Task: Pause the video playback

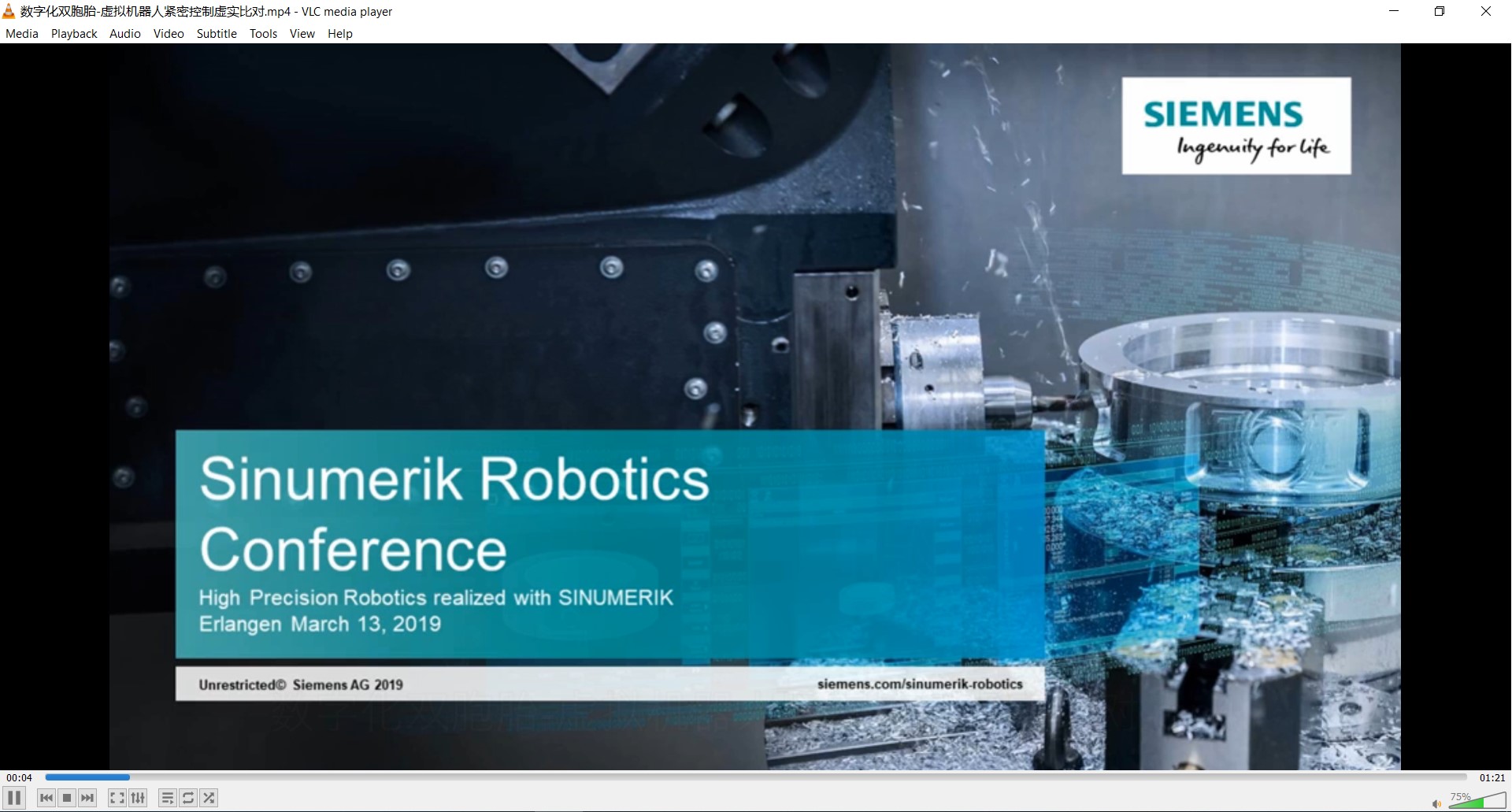Action: (x=14, y=798)
